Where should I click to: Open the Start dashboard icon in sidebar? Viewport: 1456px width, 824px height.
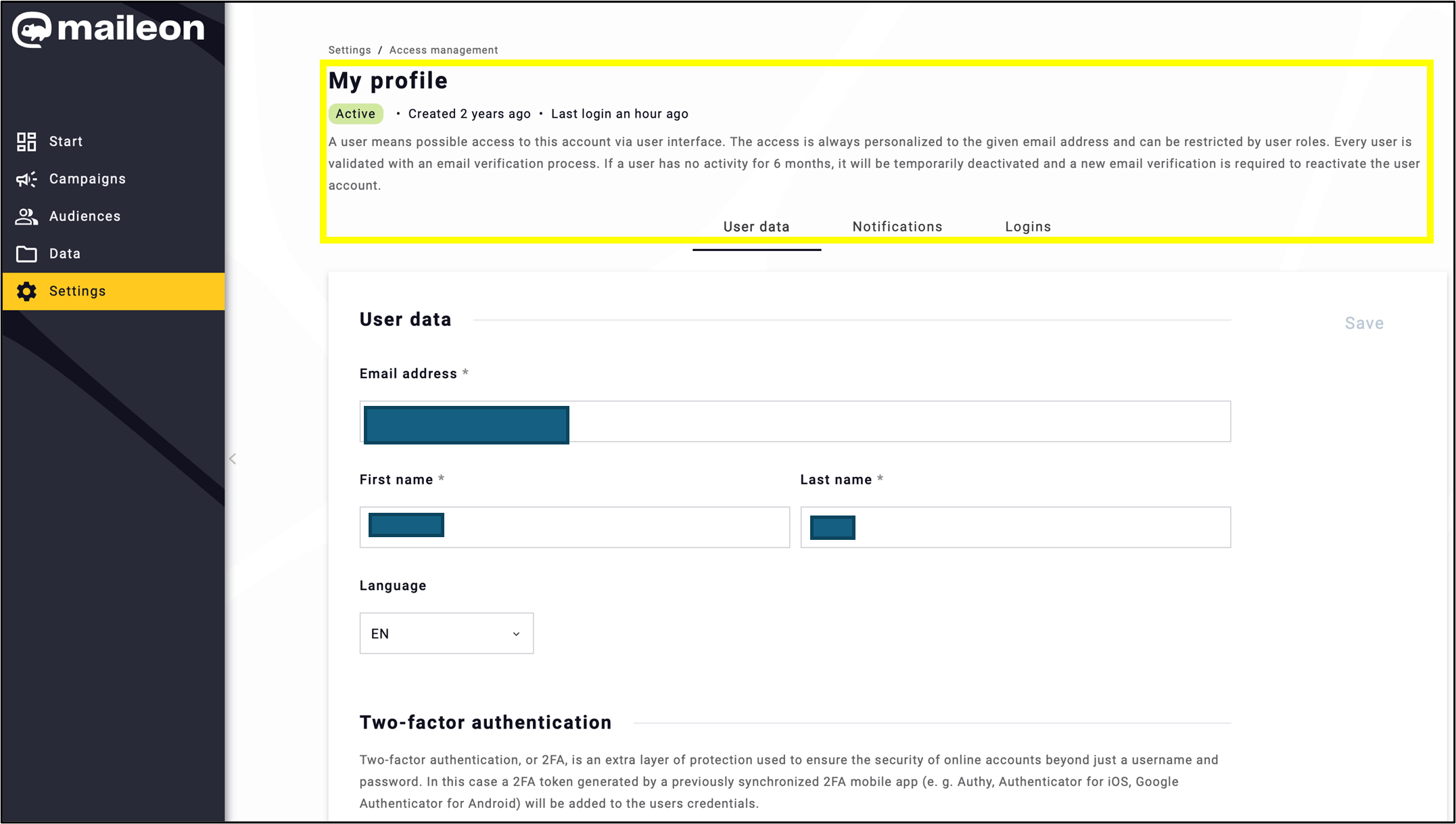coord(26,141)
